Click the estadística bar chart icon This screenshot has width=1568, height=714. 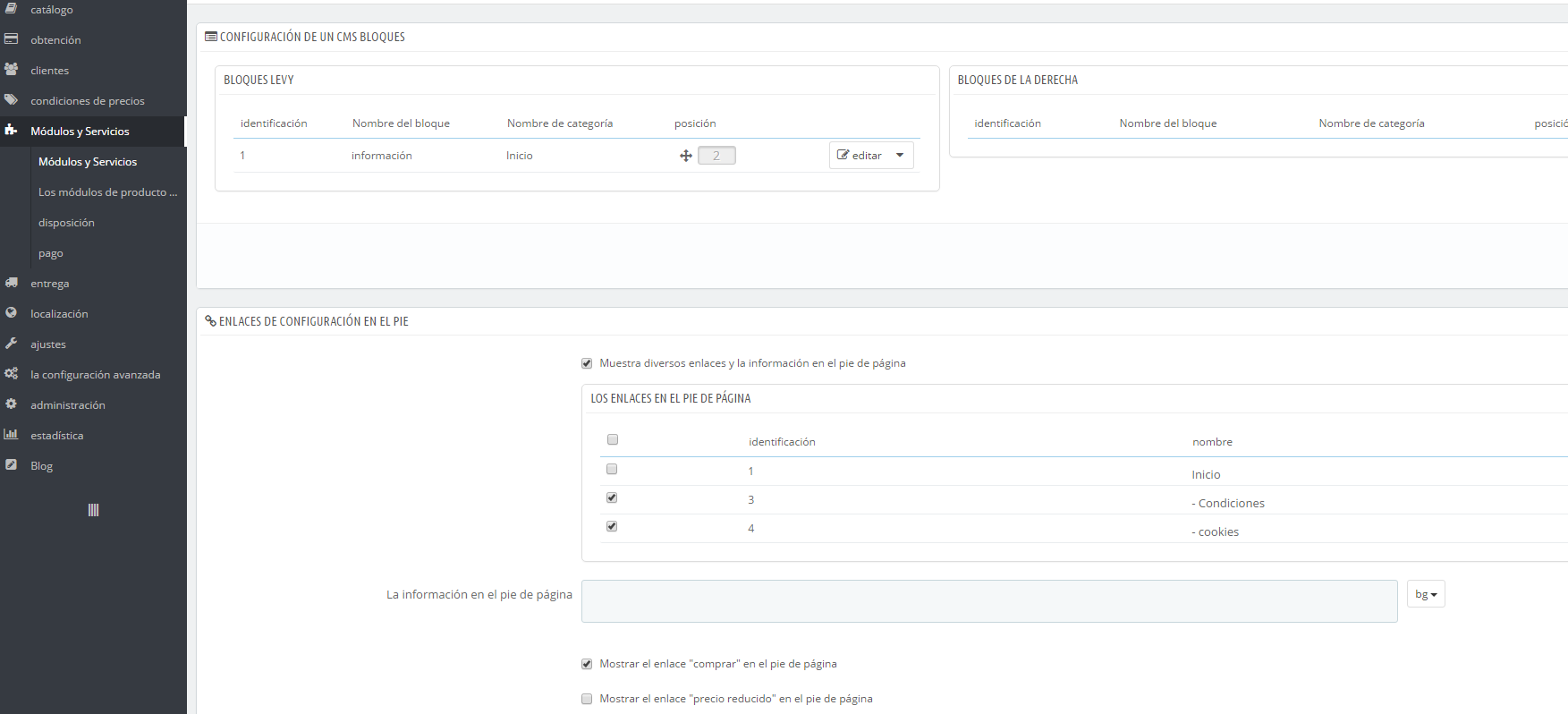(12, 435)
